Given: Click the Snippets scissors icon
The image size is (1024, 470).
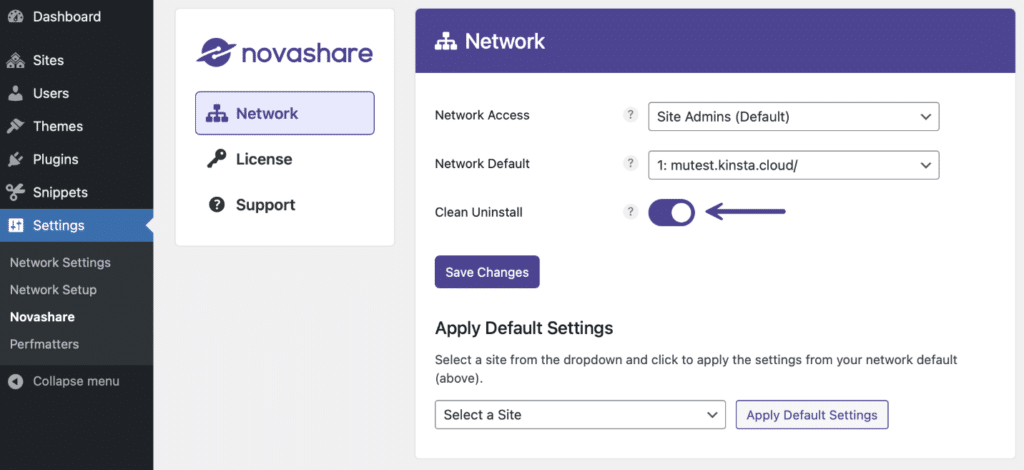Looking at the screenshot, I should pyautogui.click(x=16, y=193).
